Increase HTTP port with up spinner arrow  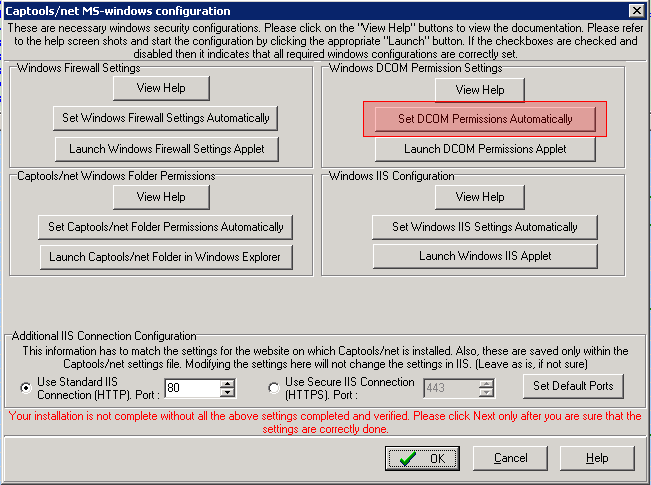(227, 384)
